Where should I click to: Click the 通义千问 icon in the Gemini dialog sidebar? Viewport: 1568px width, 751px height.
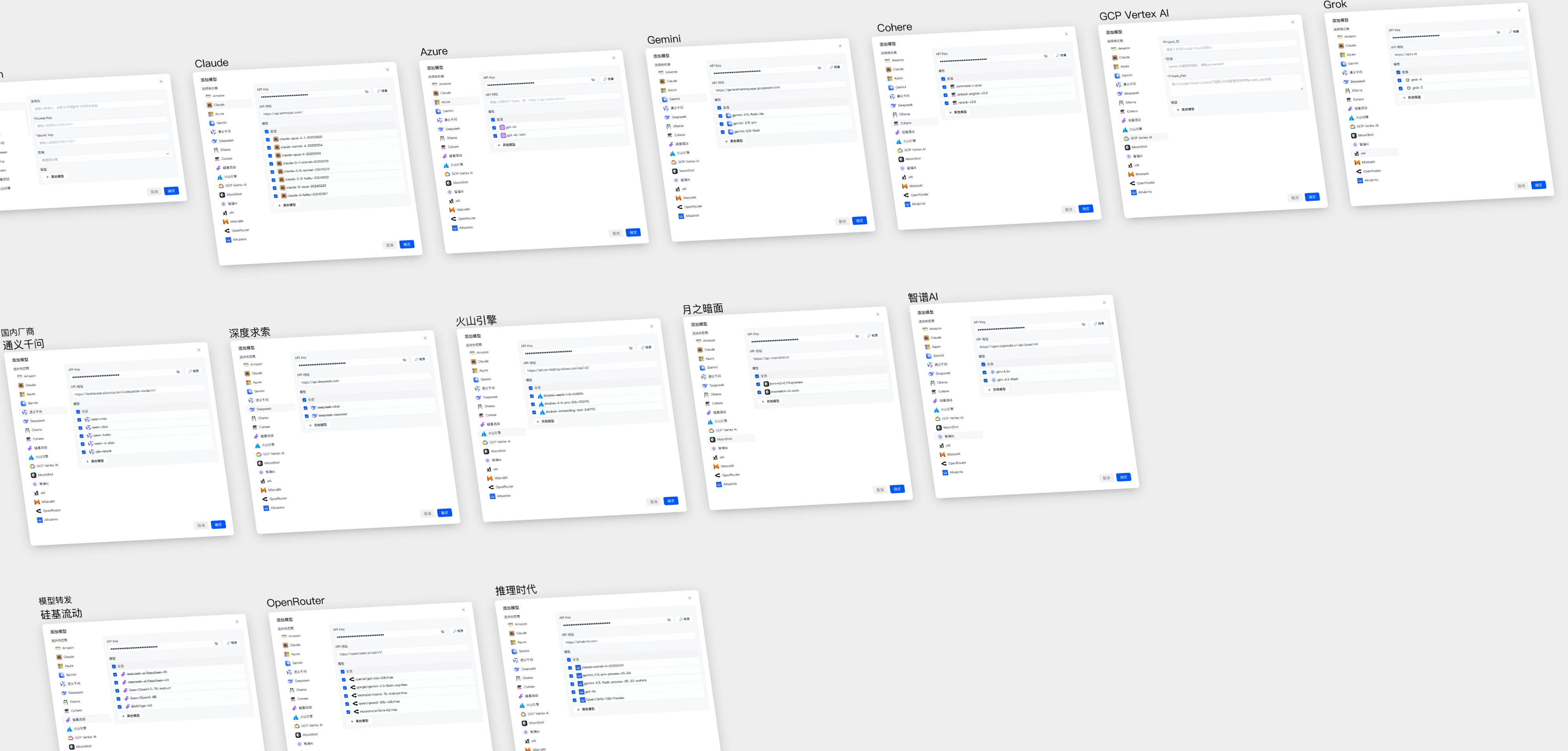click(x=666, y=108)
